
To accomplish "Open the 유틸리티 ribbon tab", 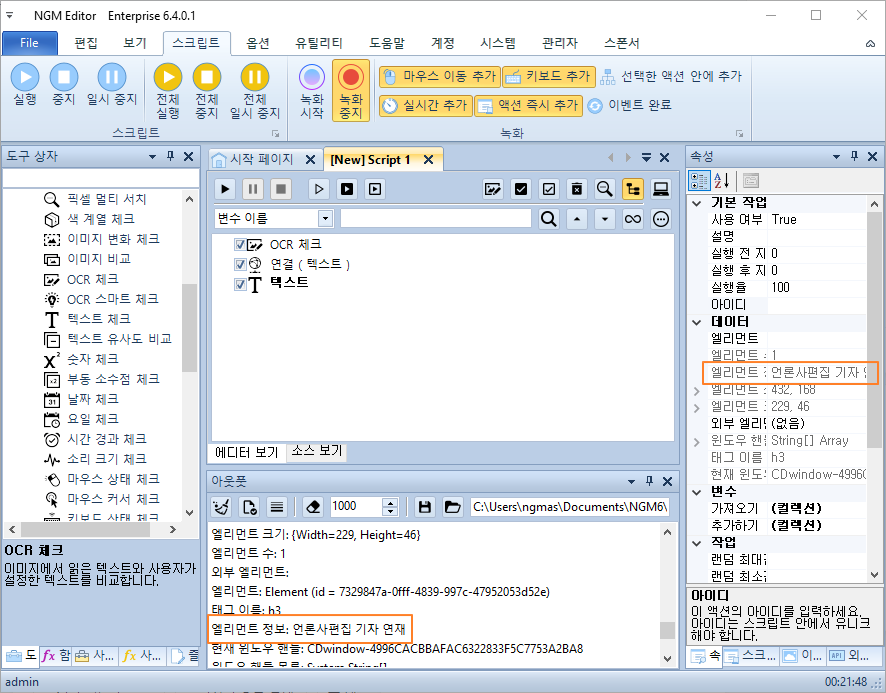I will (319, 43).
